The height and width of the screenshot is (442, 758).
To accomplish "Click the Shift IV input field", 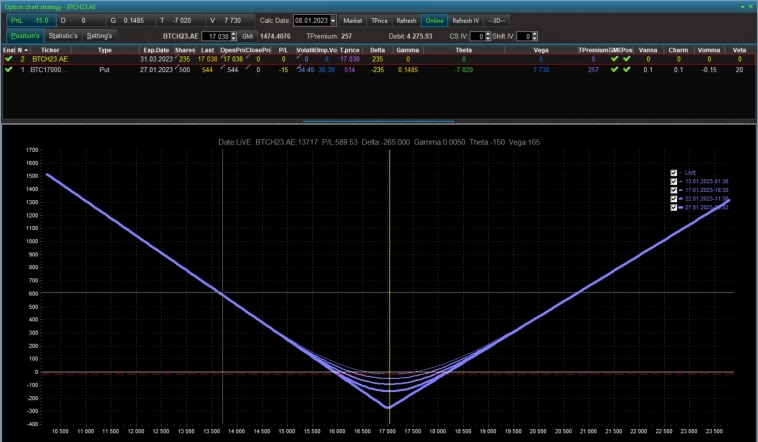I will [x=524, y=36].
